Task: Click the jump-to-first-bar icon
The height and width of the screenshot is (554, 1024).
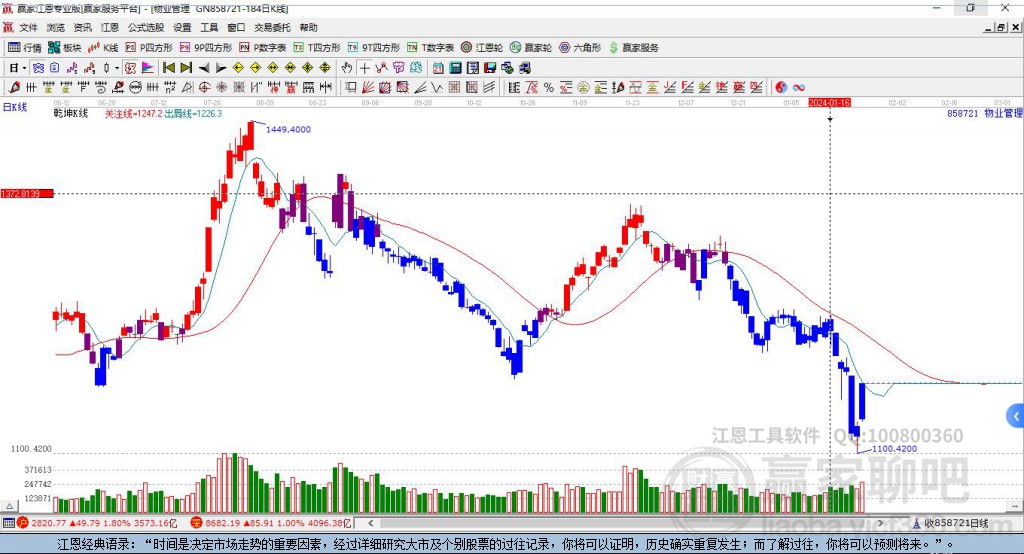Action: pos(169,68)
